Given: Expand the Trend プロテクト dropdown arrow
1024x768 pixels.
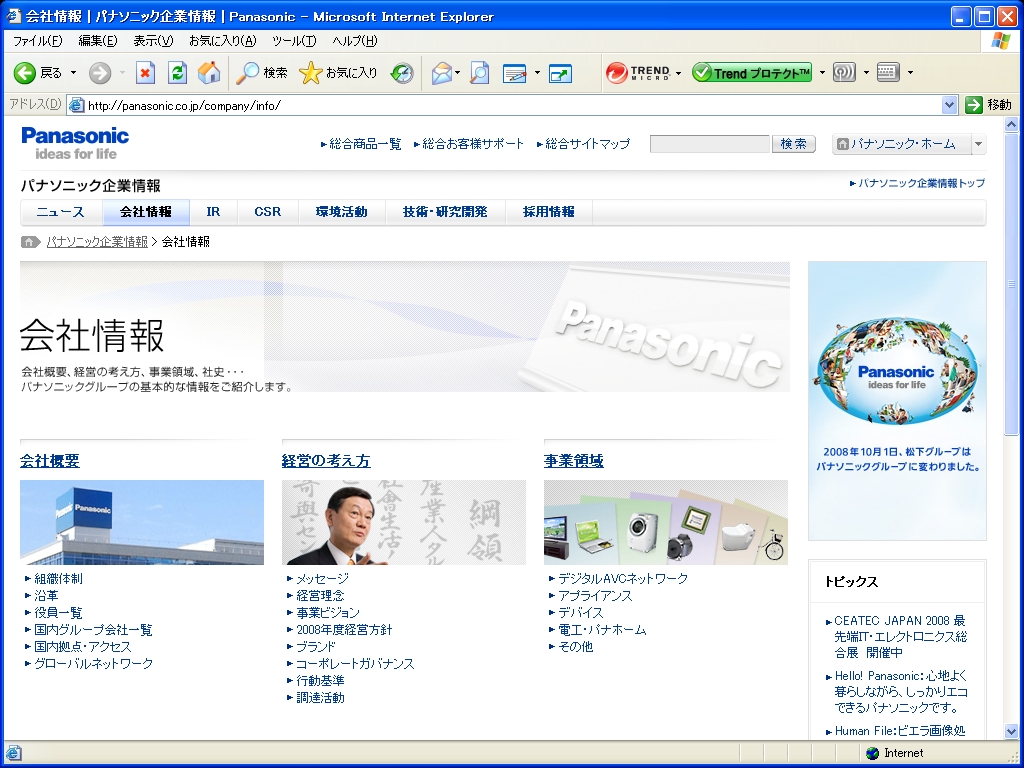Looking at the screenshot, I should coord(822,72).
